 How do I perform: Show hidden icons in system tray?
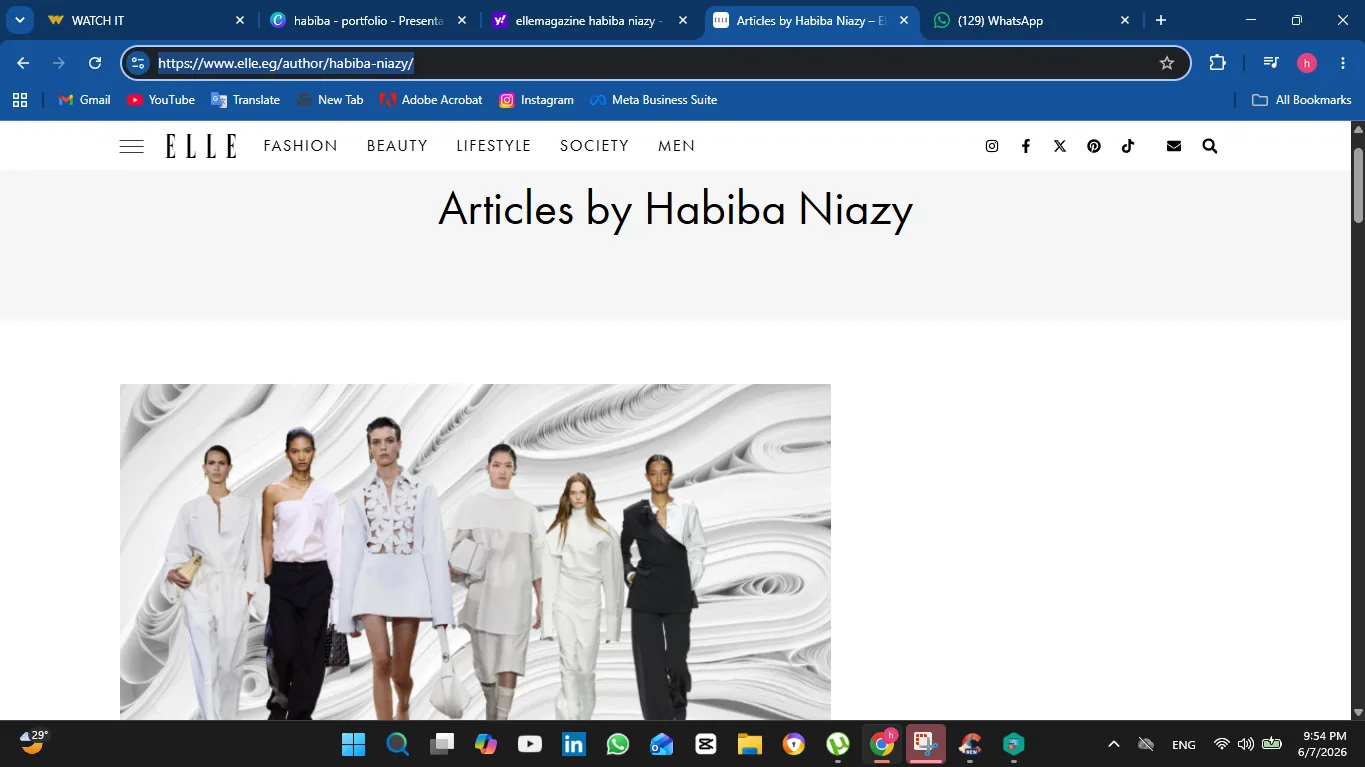click(x=1114, y=744)
